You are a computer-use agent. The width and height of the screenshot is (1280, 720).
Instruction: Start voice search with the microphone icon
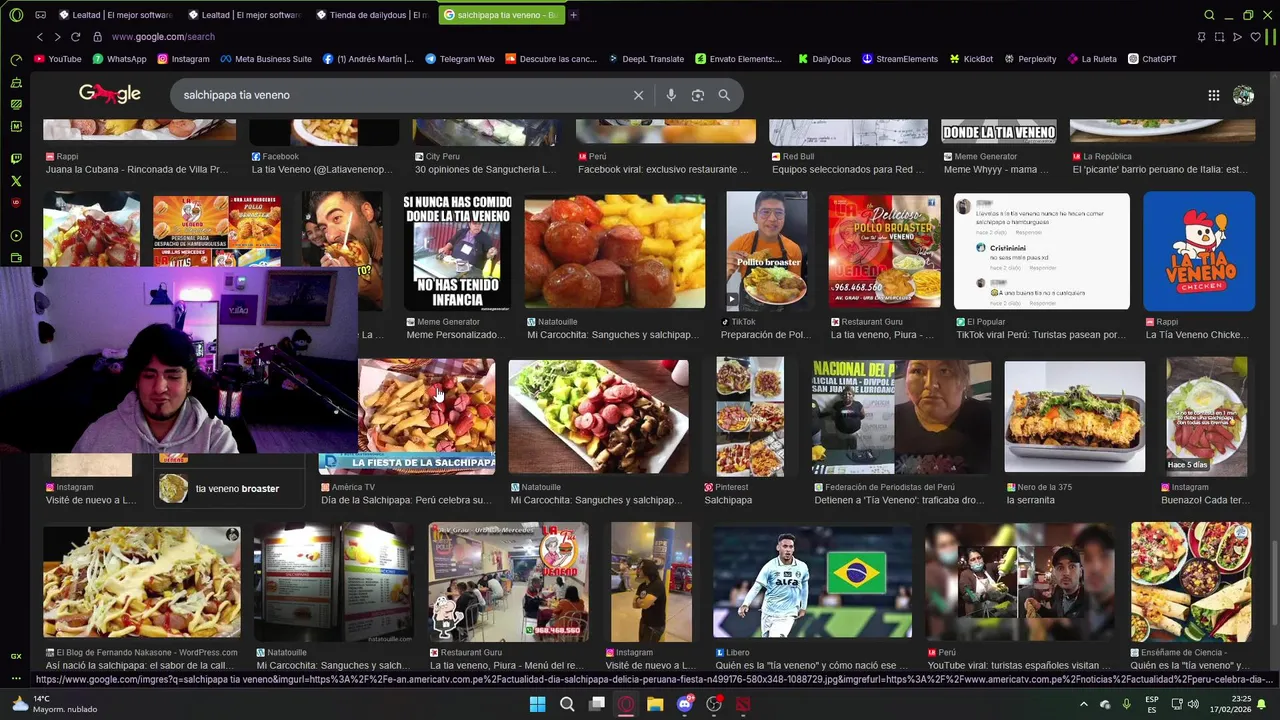(x=671, y=95)
